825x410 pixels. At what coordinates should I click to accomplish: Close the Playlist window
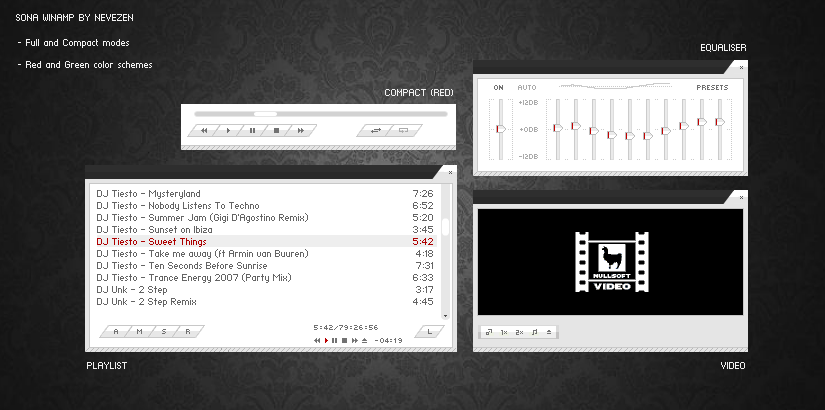coord(450,172)
